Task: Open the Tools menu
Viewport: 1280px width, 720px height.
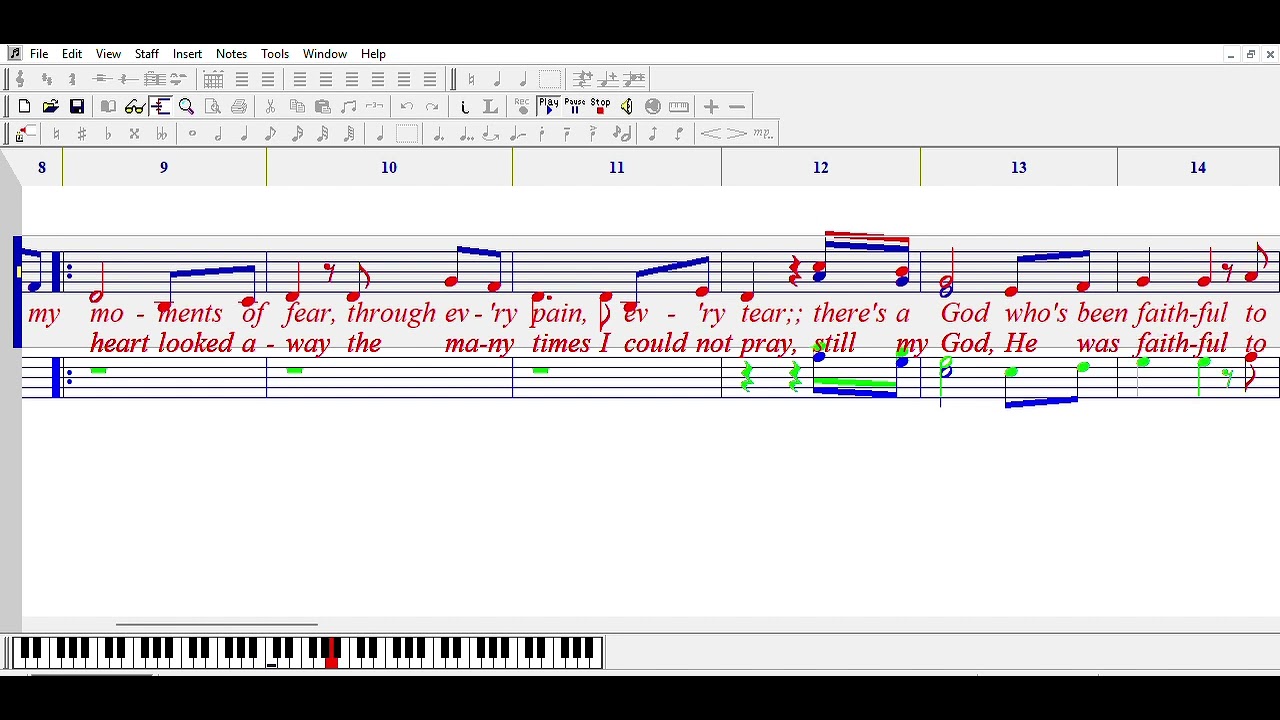Action: [275, 54]
